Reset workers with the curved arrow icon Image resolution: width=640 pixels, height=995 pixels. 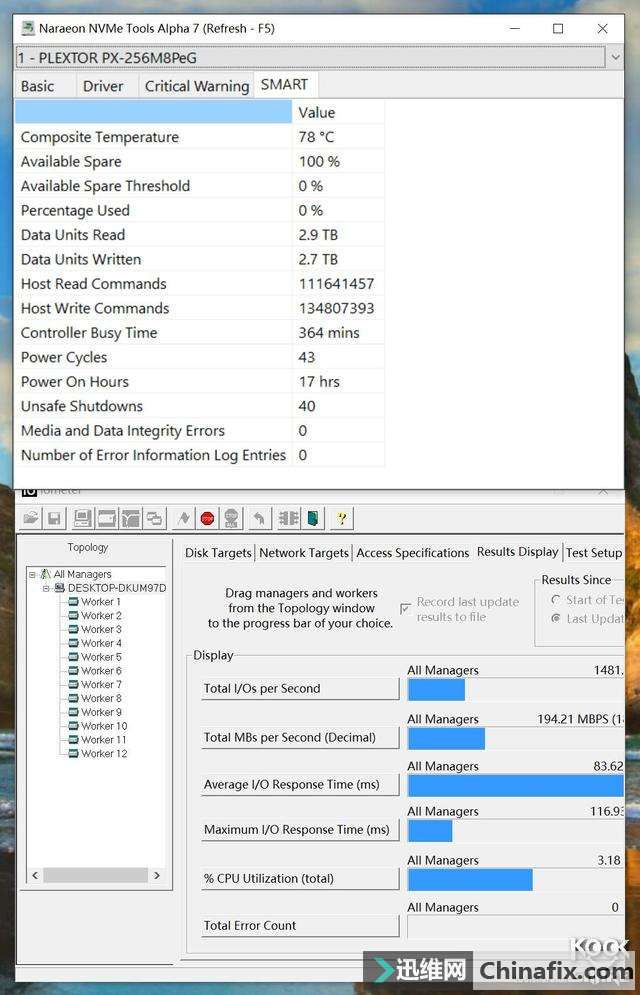259,518
